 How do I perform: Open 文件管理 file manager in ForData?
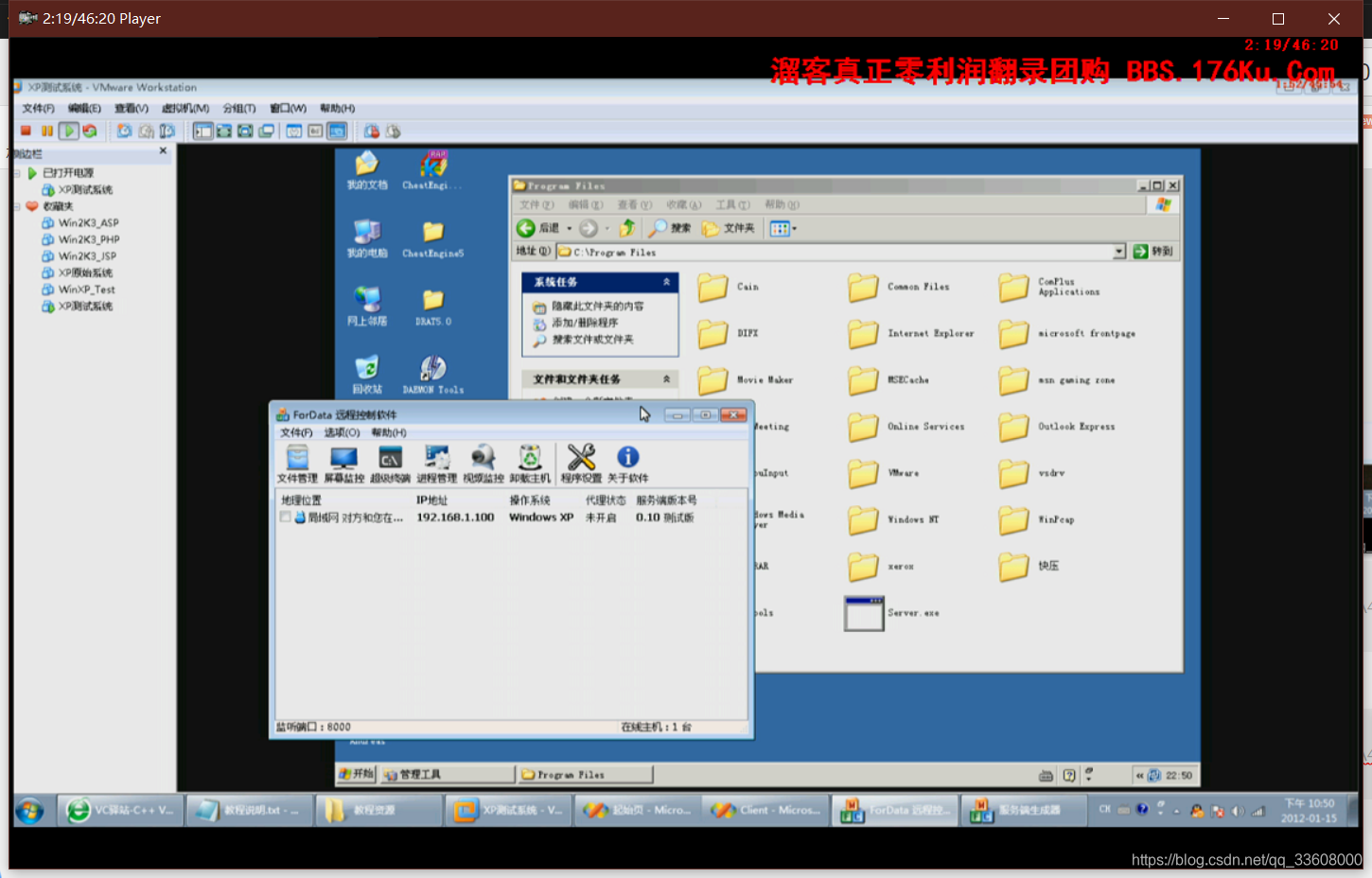(297, 465)
